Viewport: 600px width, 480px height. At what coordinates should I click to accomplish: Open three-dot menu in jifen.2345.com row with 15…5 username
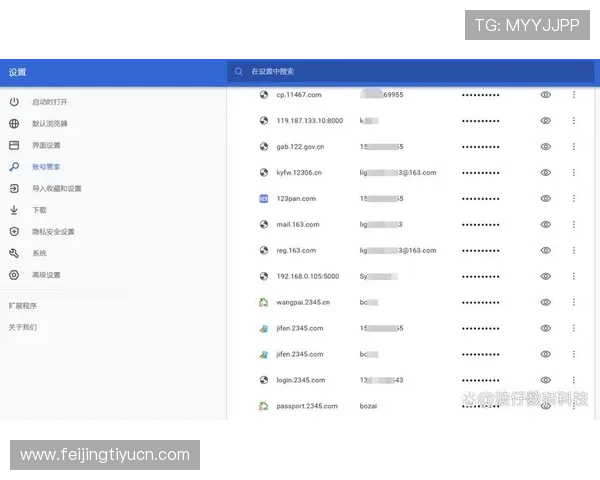(x=574, y=328)
